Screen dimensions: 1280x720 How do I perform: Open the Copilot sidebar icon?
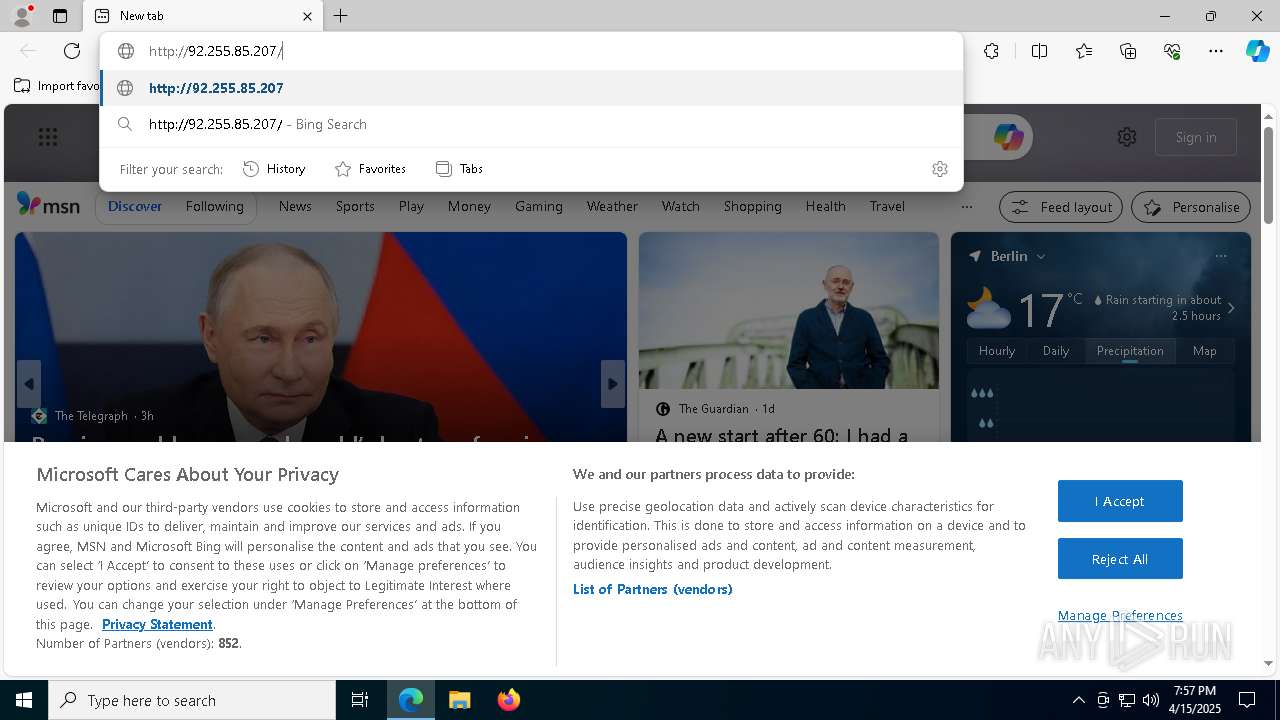pos(1257,51)
